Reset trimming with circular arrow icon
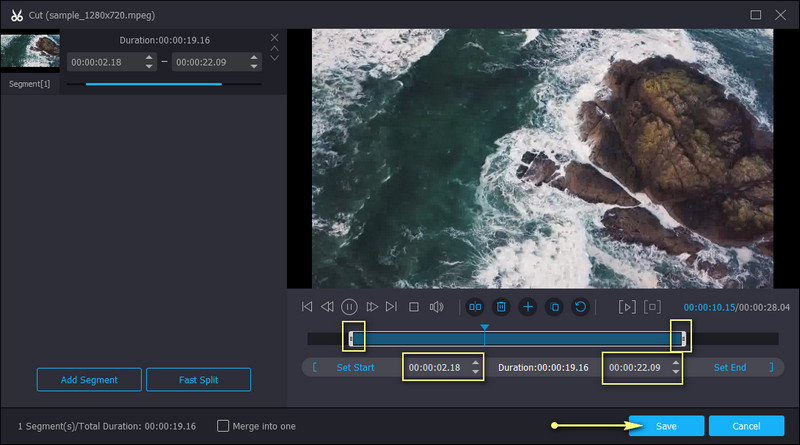 coord(580,307)
